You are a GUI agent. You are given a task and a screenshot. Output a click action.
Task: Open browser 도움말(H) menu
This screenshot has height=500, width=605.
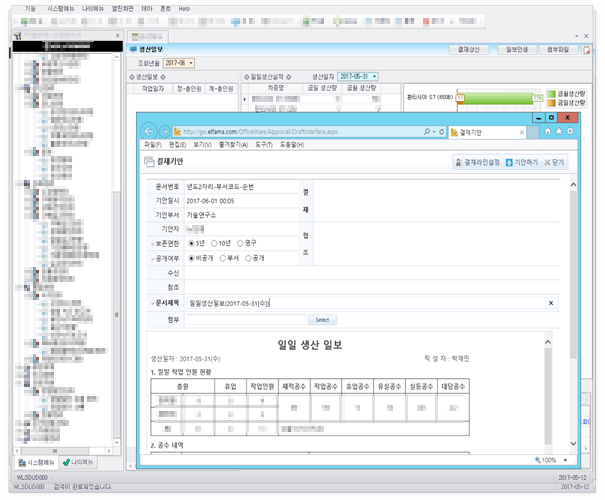tap(292, 145)
